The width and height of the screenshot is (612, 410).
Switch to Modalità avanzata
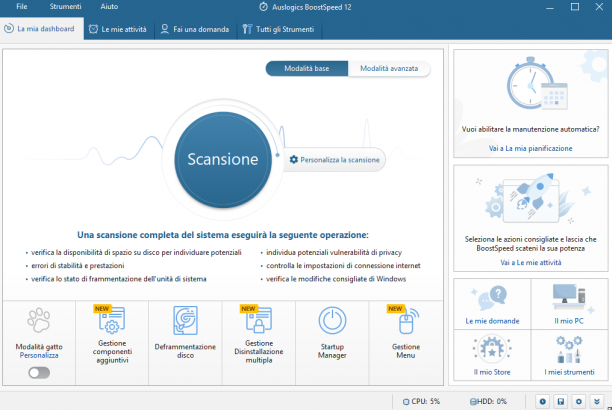pyautogui.click(x=389, y=68)
